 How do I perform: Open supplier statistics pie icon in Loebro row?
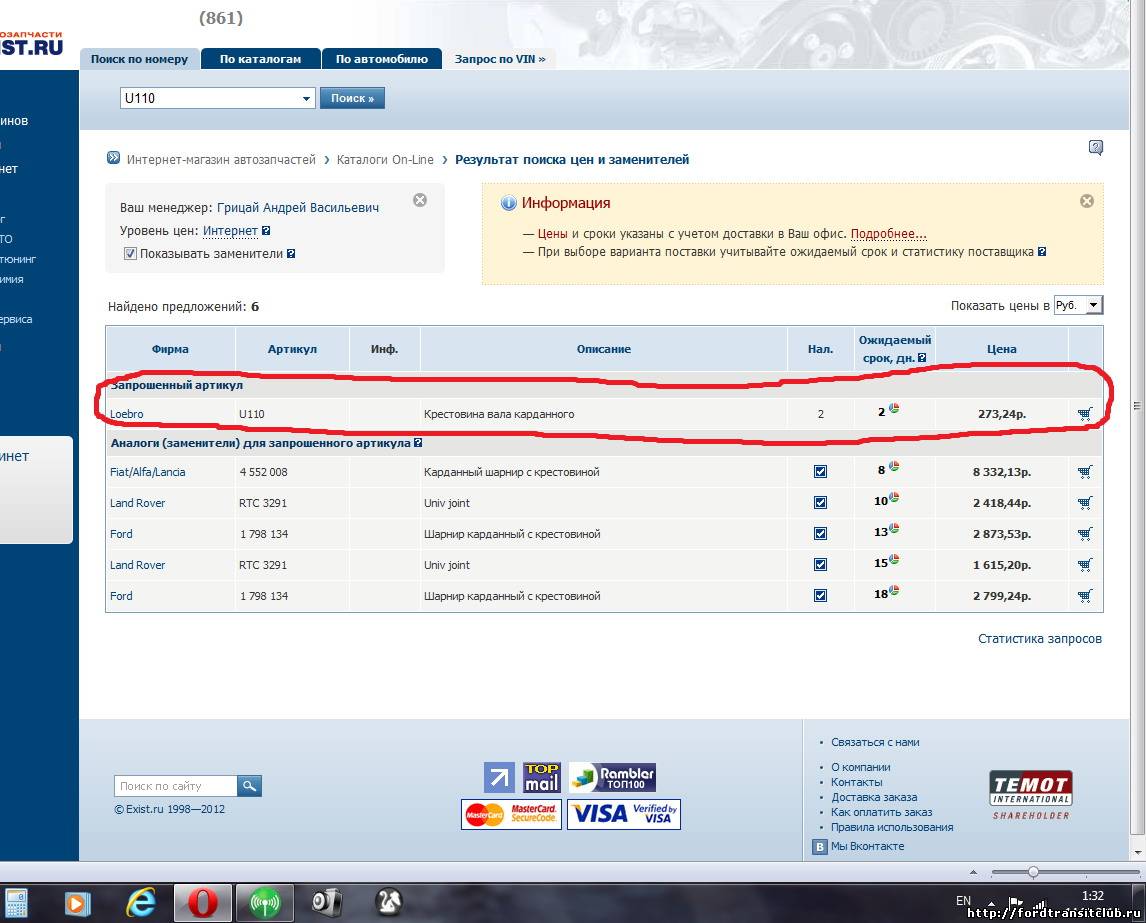894,409
